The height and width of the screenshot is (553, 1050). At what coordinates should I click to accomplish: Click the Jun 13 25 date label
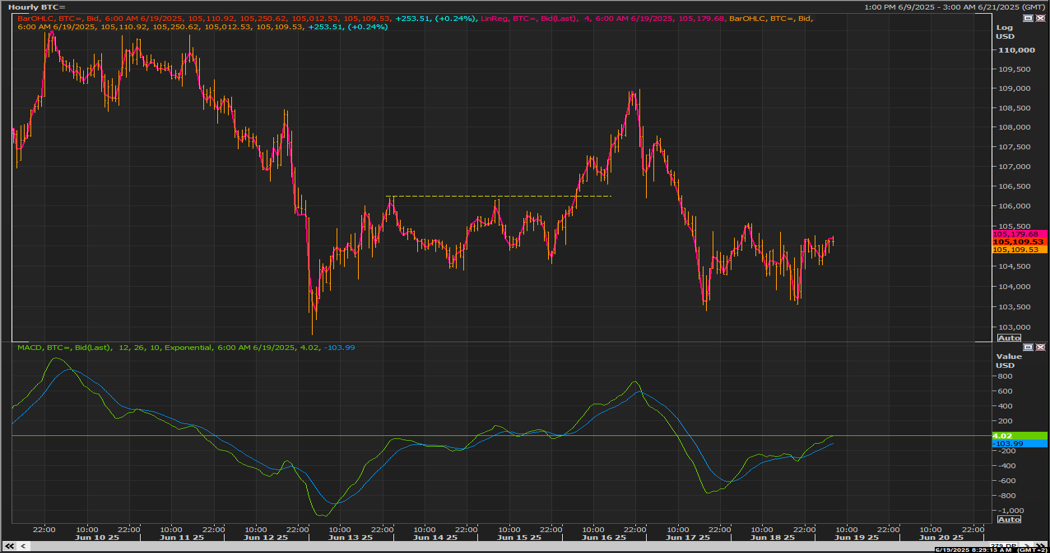(x=350, y=538)
